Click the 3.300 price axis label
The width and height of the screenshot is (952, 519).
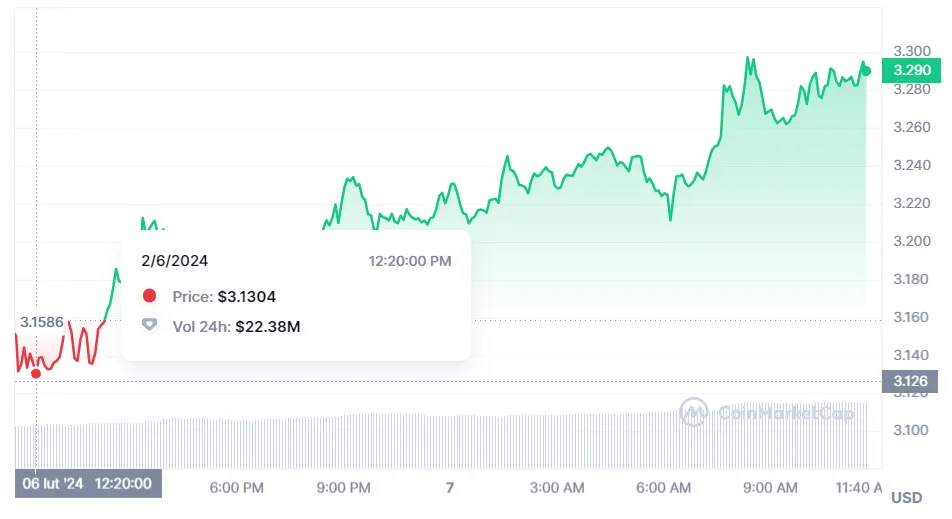[911, 51]
